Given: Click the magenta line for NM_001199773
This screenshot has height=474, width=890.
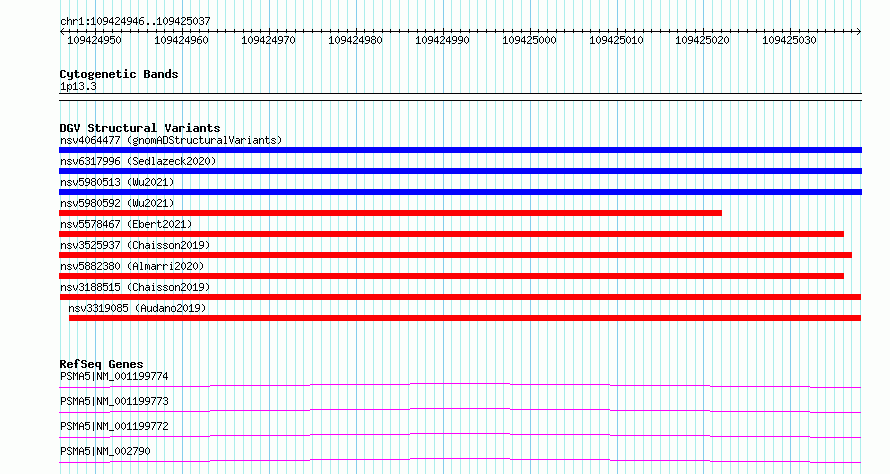Looking at the screenshot, I should (x=460, y=410).
